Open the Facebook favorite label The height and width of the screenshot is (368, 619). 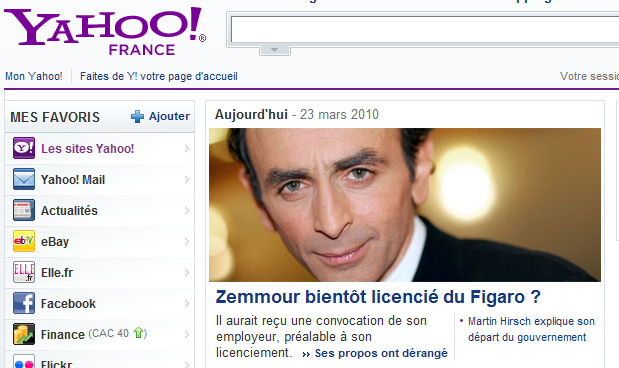coord(68,304)
